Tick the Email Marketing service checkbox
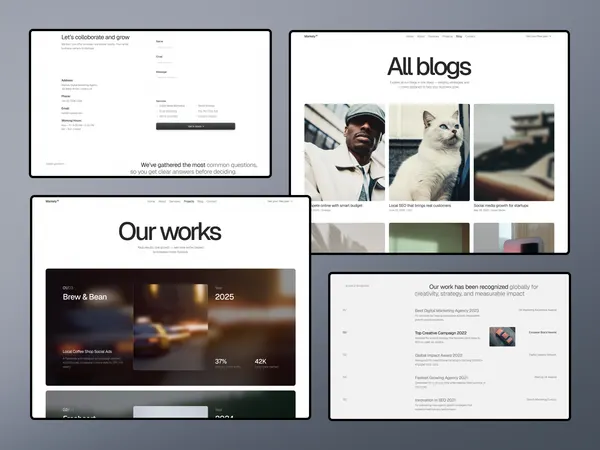Image resolution: width=600 pixels, height=450 pixels. [x=157, y=111]
